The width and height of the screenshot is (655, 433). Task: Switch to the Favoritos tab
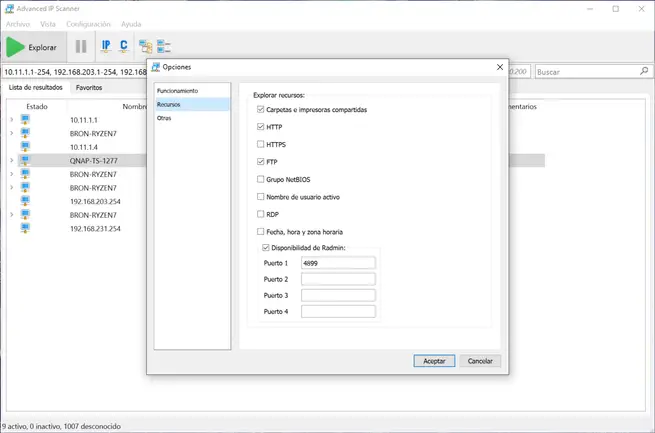89,87
